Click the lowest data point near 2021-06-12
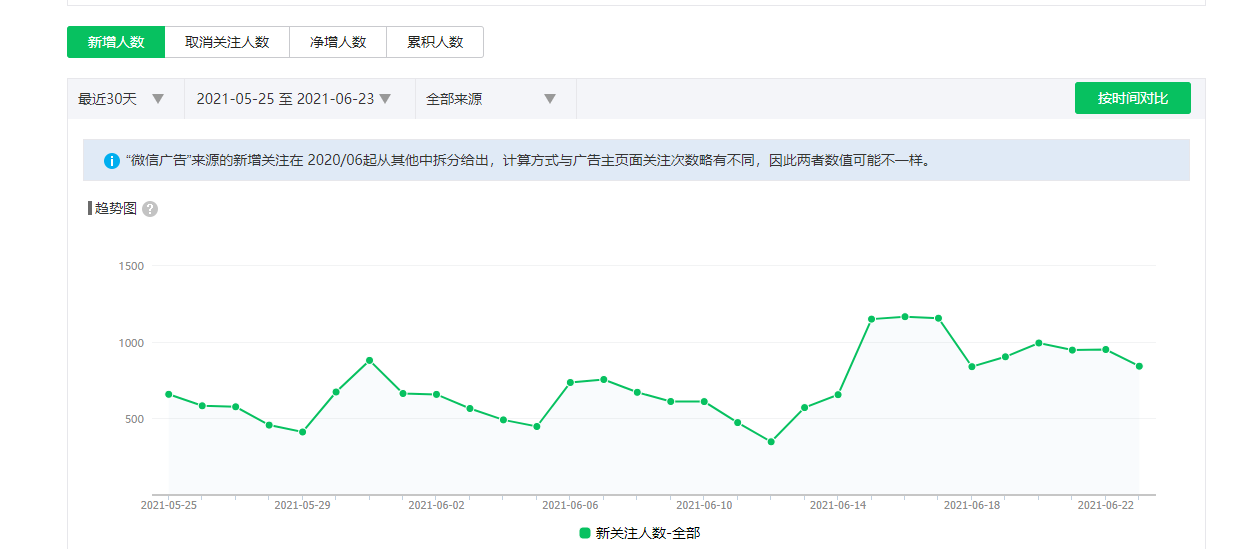The image size is (1257, 549). (x=771, y=441)
